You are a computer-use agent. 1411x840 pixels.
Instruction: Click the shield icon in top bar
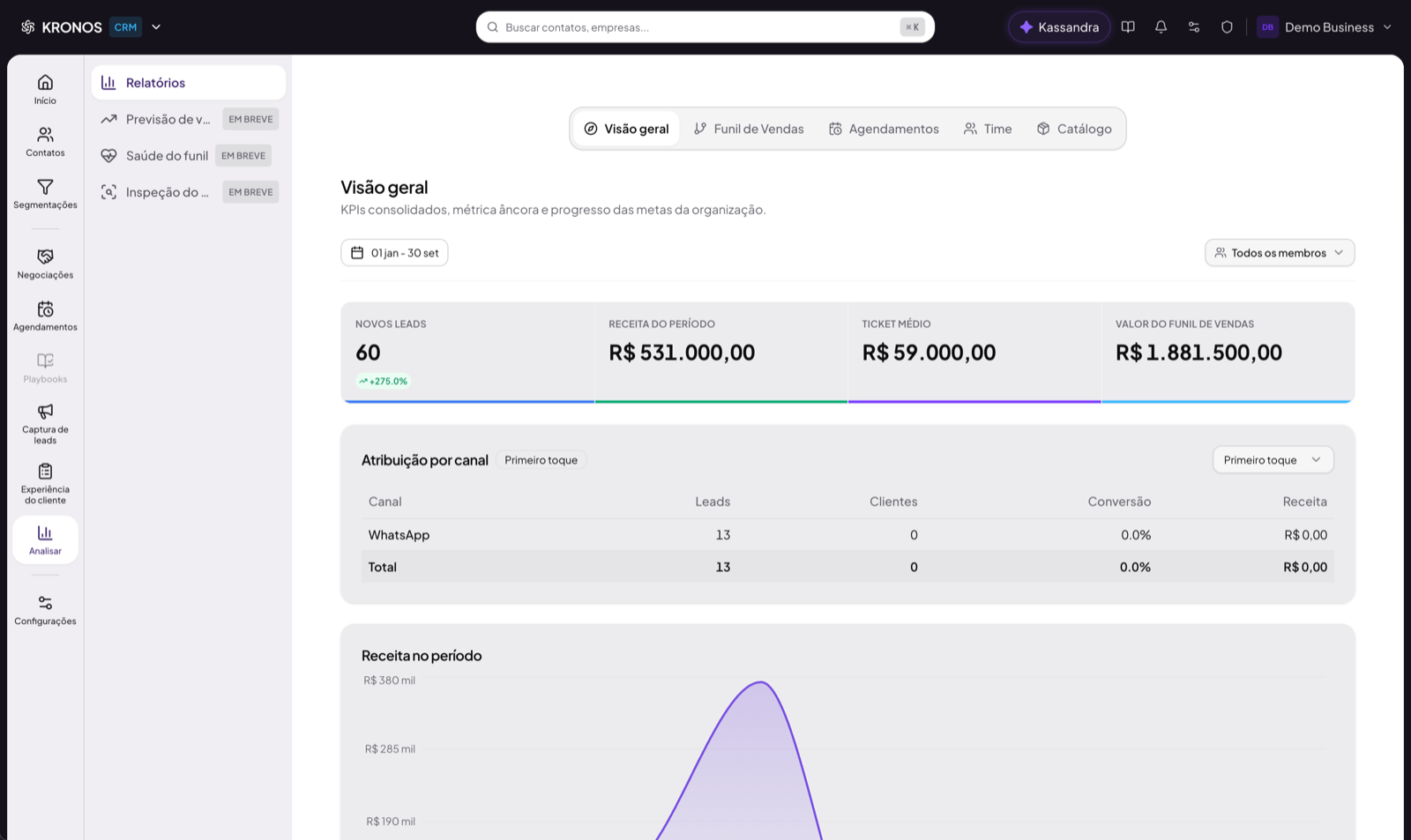(x=1227, y=27)
